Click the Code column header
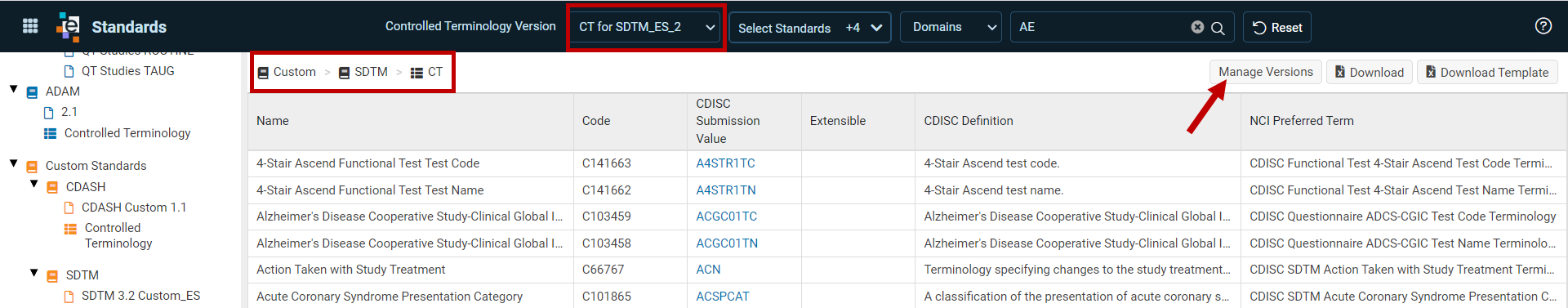Screen dimensions: 1568x308 pos(630,121)
